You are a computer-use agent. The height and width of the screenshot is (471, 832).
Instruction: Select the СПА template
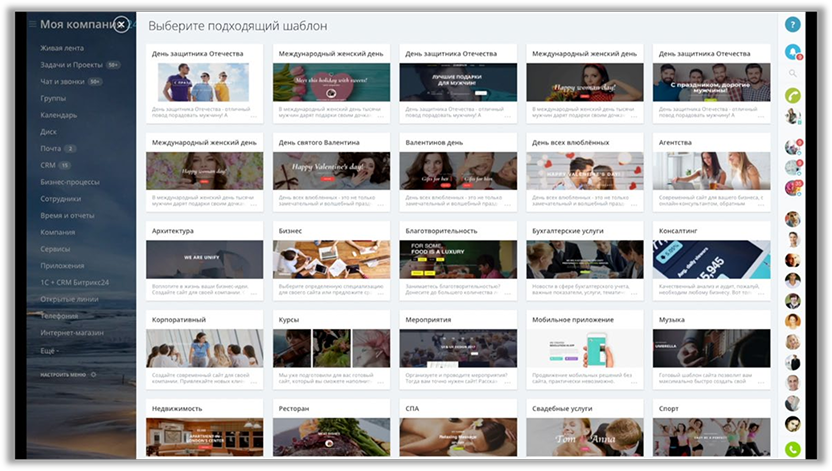click(x=458, y=429)
